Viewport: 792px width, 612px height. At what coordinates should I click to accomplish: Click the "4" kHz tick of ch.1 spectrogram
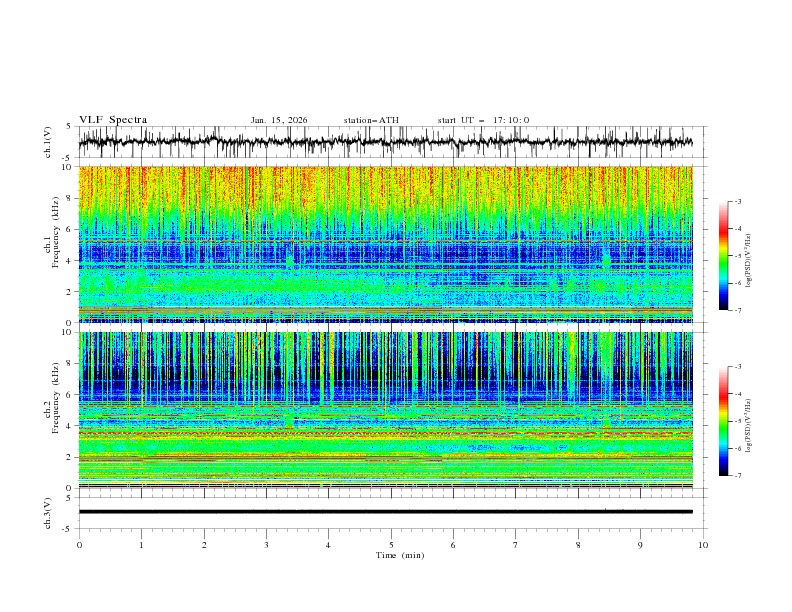click(x=71, y=261)
